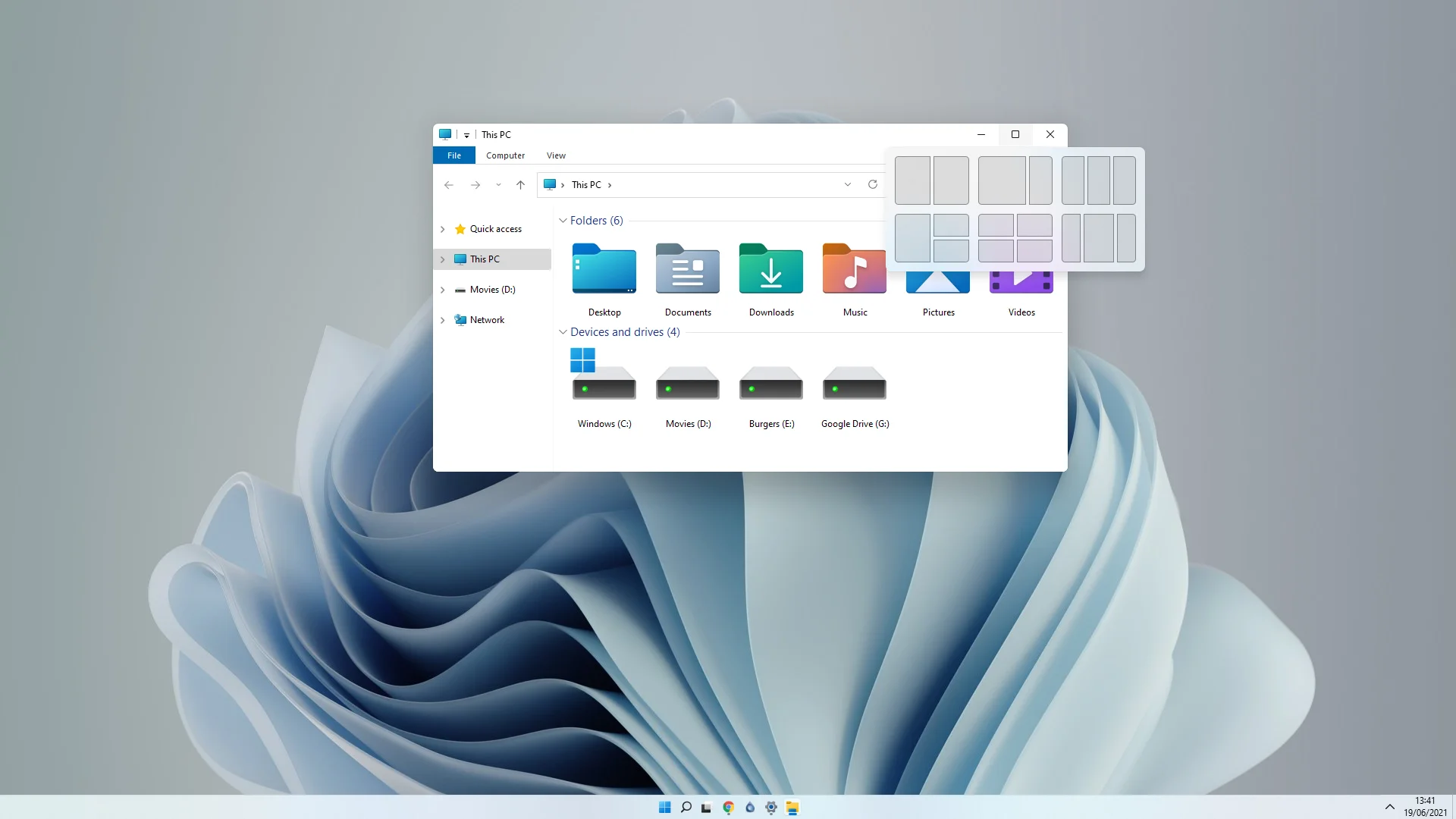
Task: Open the Documents folder icon
Action: tap(688, 268)
